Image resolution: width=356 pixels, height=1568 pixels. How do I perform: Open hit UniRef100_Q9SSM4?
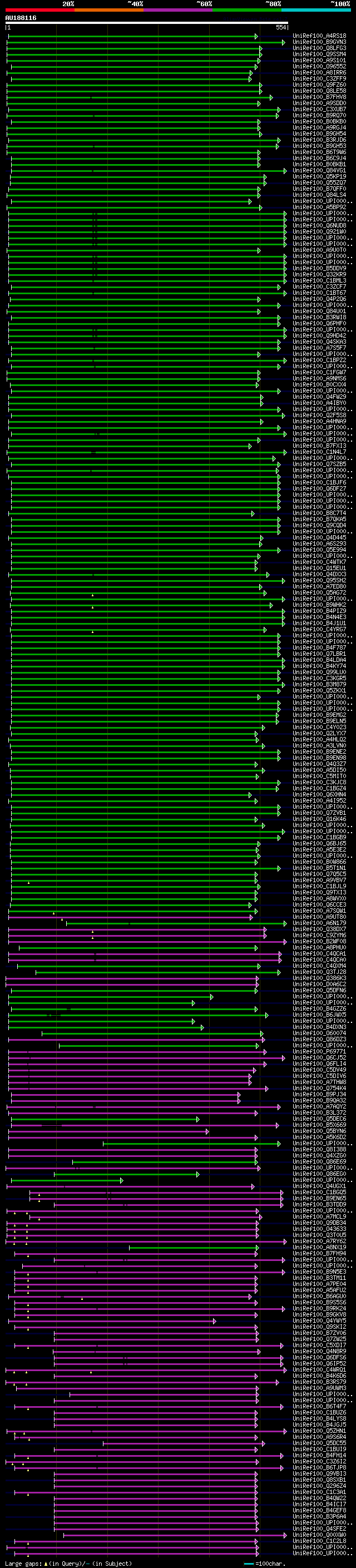pyautogui.click(x=319, y=54)
